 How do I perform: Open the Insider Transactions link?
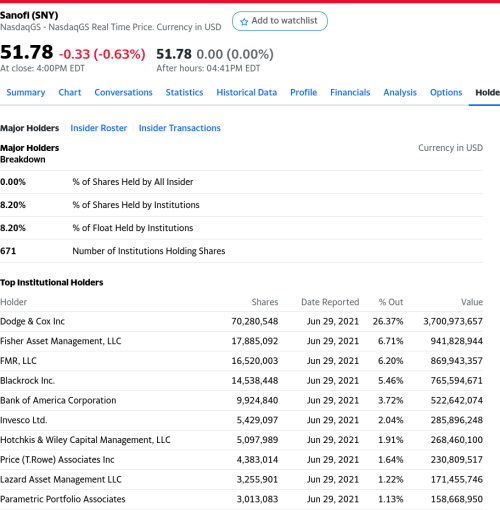180,128
